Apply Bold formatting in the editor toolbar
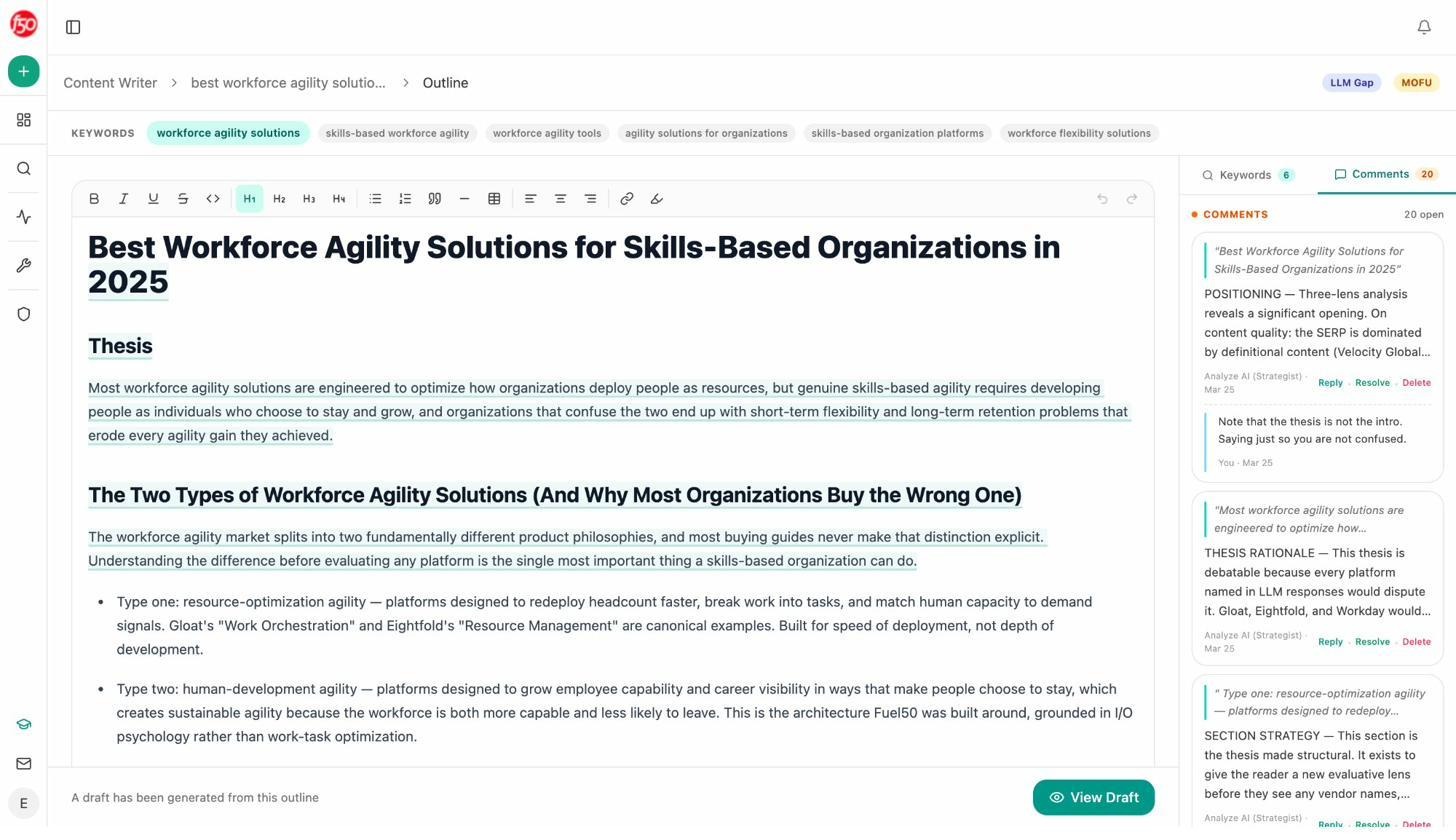Viewport: 1456px width, 840px height. point(93,198)
